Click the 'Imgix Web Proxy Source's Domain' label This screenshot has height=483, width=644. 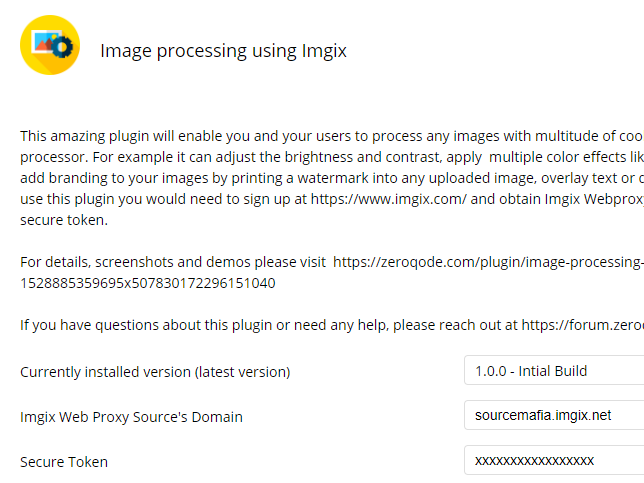coord(131,417)
